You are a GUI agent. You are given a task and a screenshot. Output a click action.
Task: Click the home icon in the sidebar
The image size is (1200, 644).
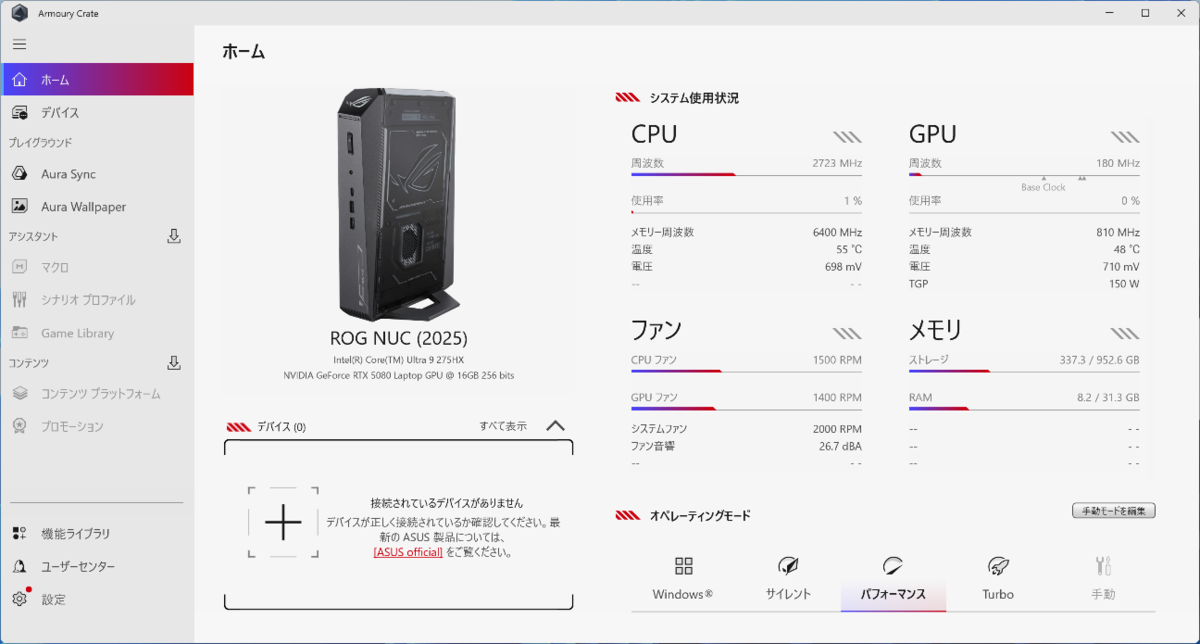coord(20,80)
